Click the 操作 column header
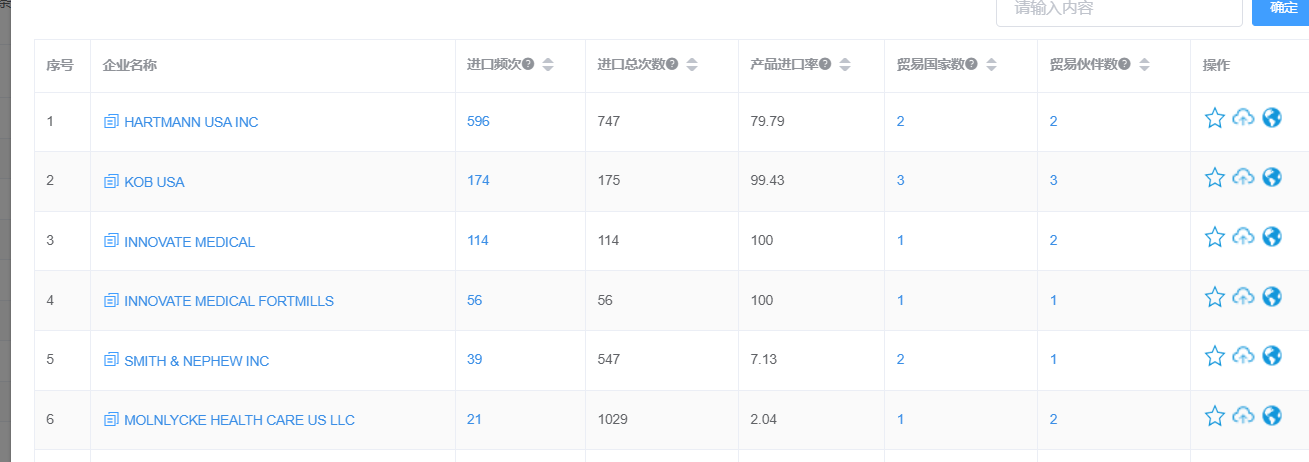Image resolution: width=1309 pixels, height=462 pixels. tap(1216, 65)
